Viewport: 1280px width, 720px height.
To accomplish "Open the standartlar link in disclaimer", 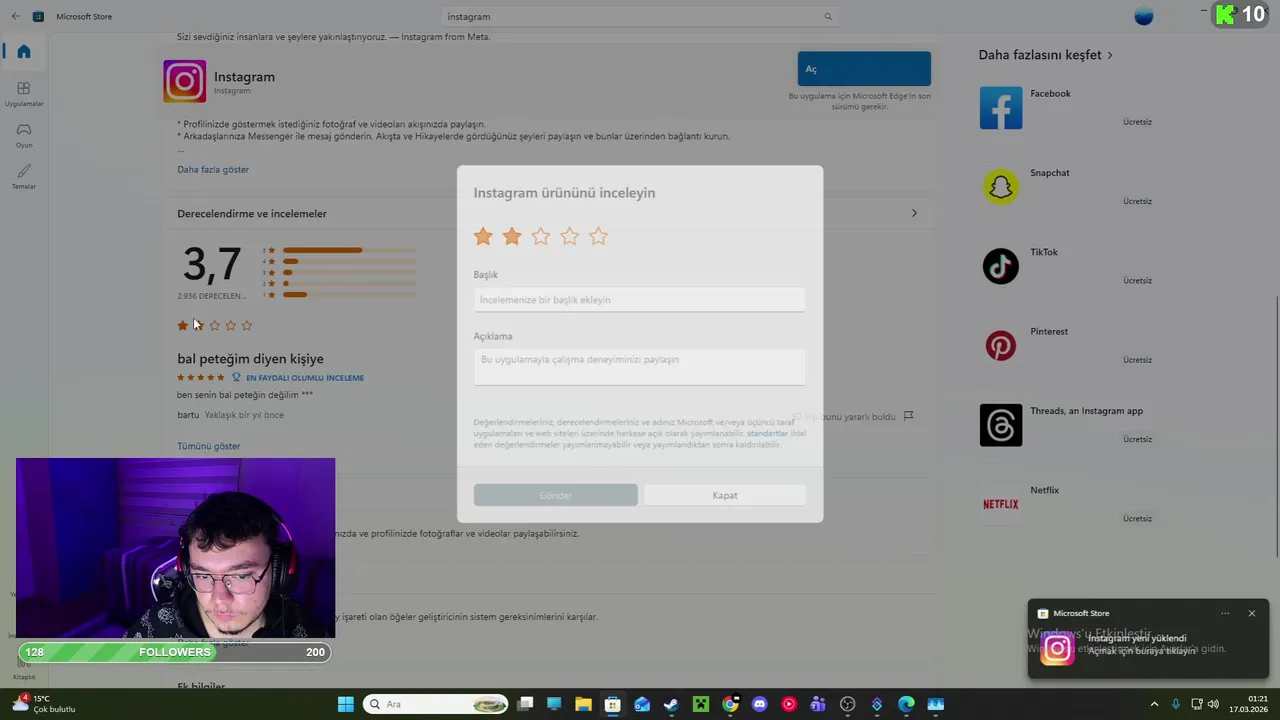I will point(767,433).
